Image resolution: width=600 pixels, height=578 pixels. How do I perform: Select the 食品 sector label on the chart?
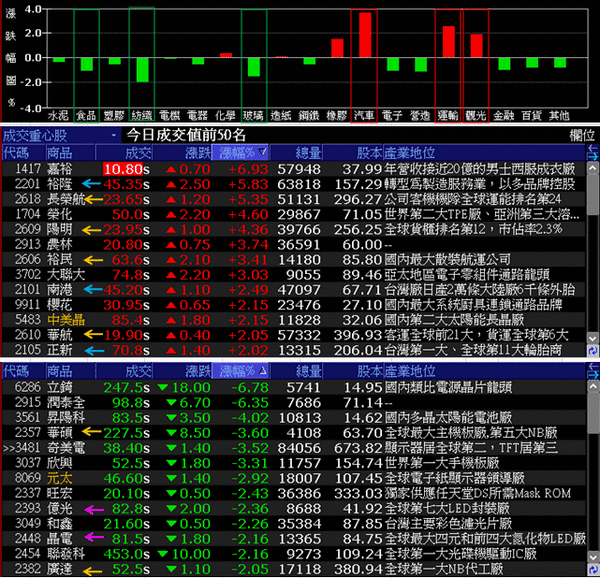coord(86,116)
